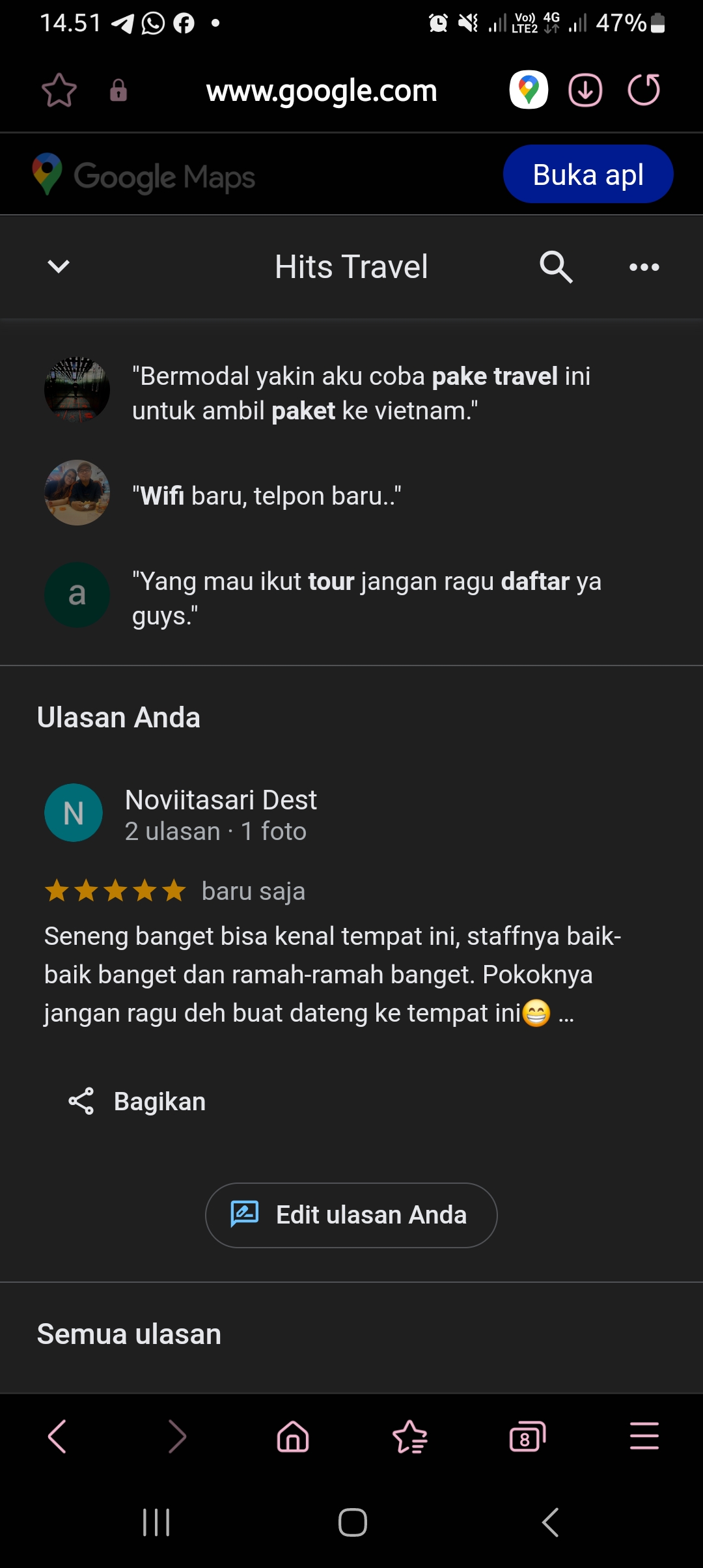Tap the download icon in address bar
The image size is (703, 1568).
click(585, 90)
